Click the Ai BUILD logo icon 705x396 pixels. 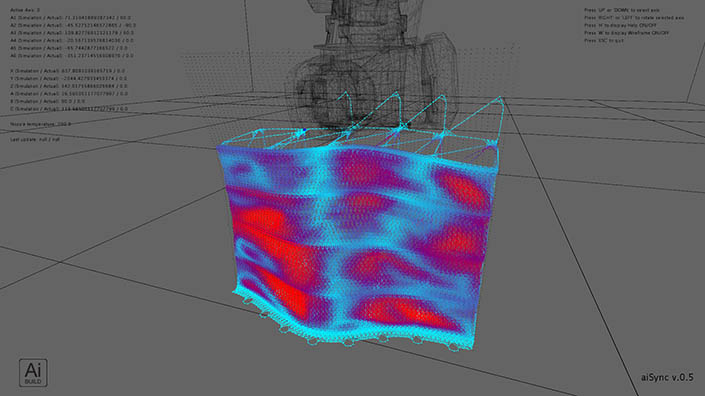pyautogui.click(x=33, y=373)
